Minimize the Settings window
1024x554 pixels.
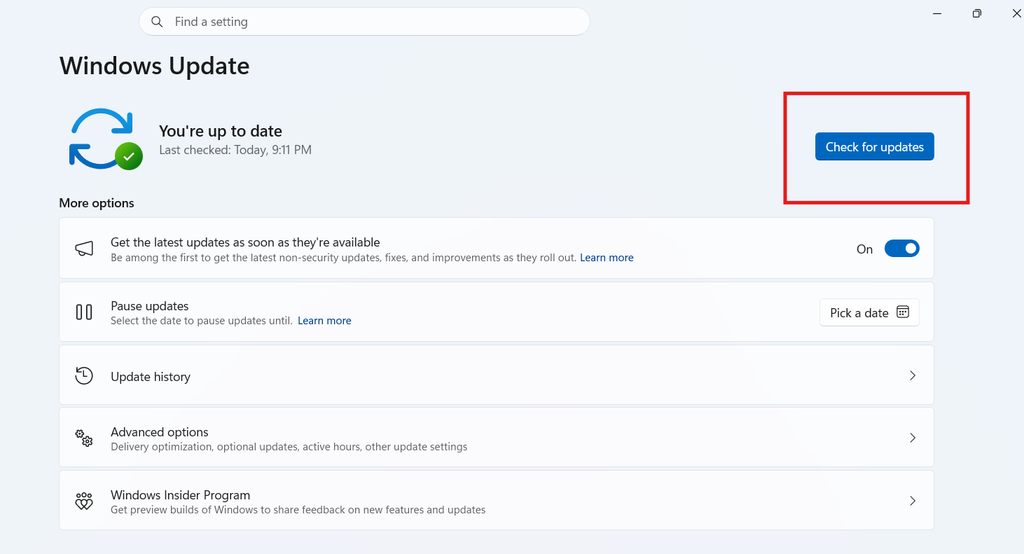(937, 14)
